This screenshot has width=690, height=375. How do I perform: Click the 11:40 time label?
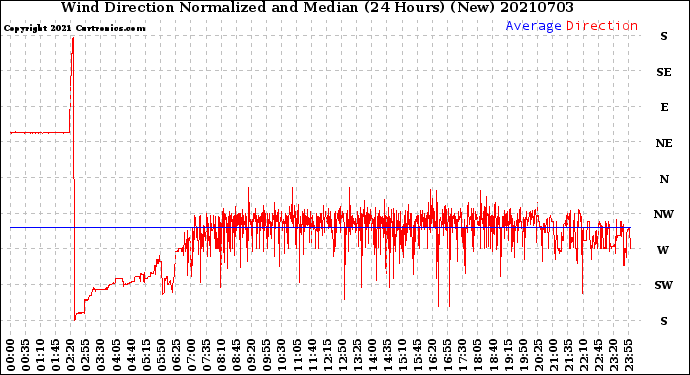tap(312, 356)
